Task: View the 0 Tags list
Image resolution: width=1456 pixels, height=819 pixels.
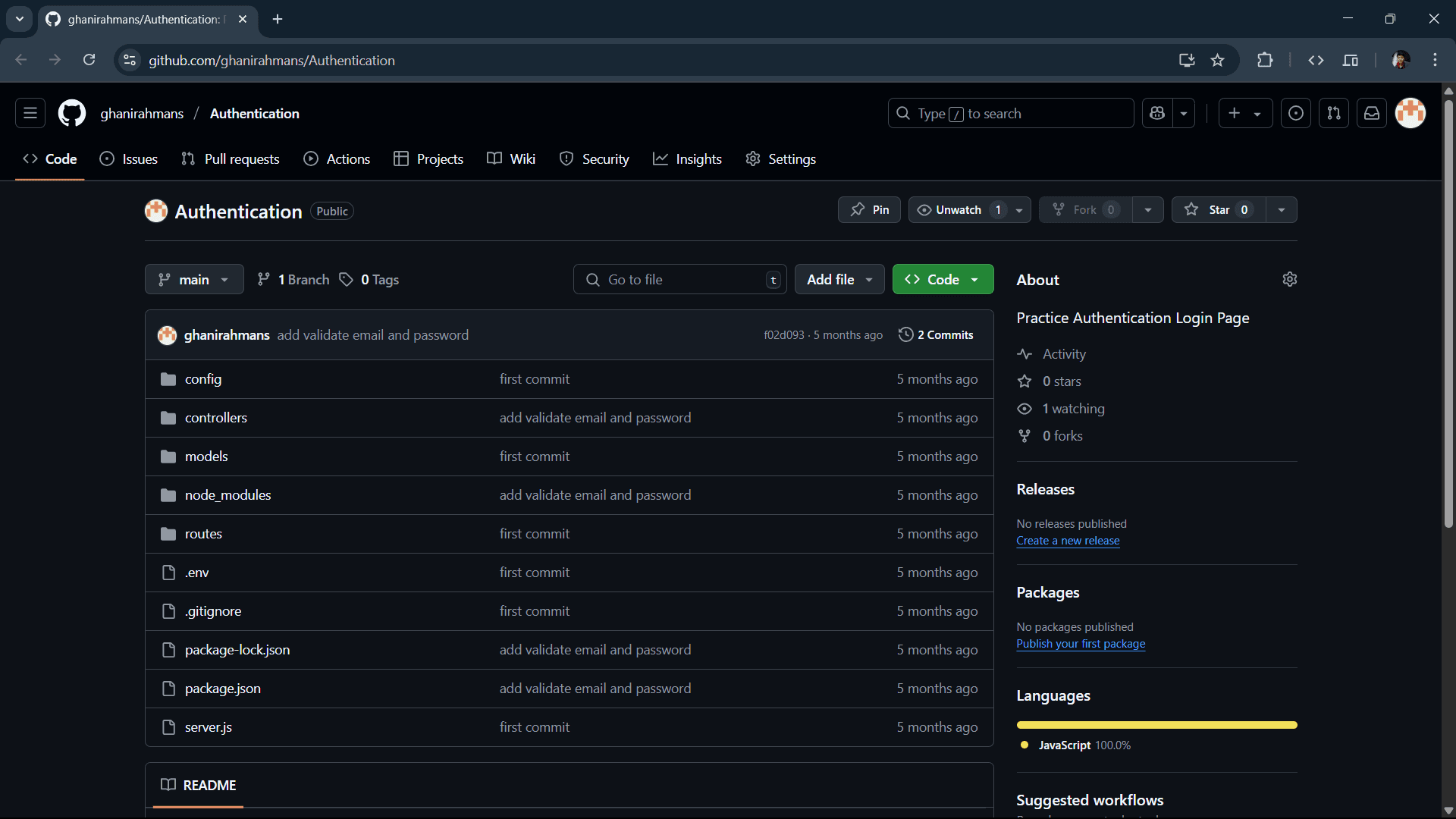Action: [369, 280]
